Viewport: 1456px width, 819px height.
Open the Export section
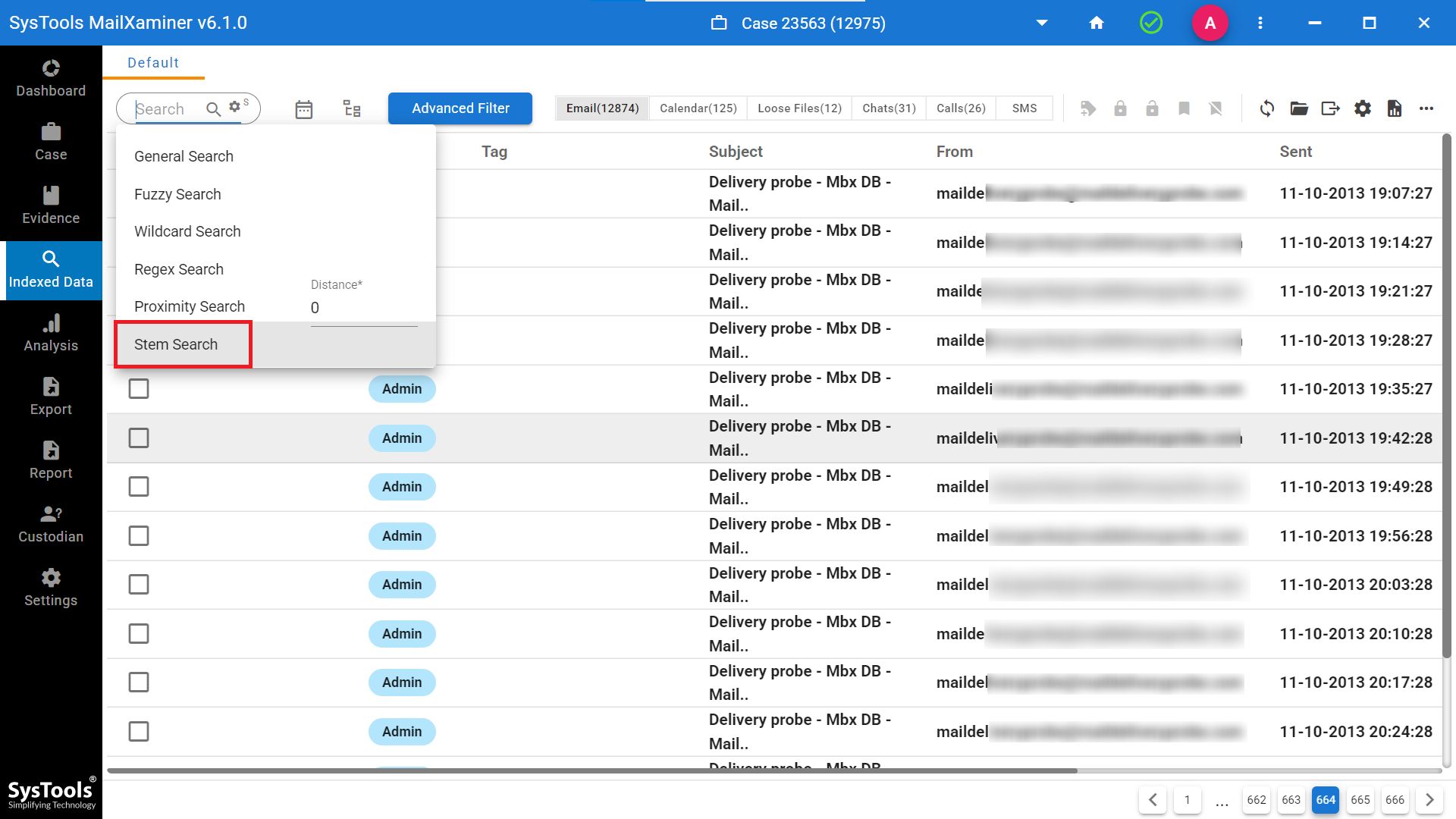click(x=51, y=397)
